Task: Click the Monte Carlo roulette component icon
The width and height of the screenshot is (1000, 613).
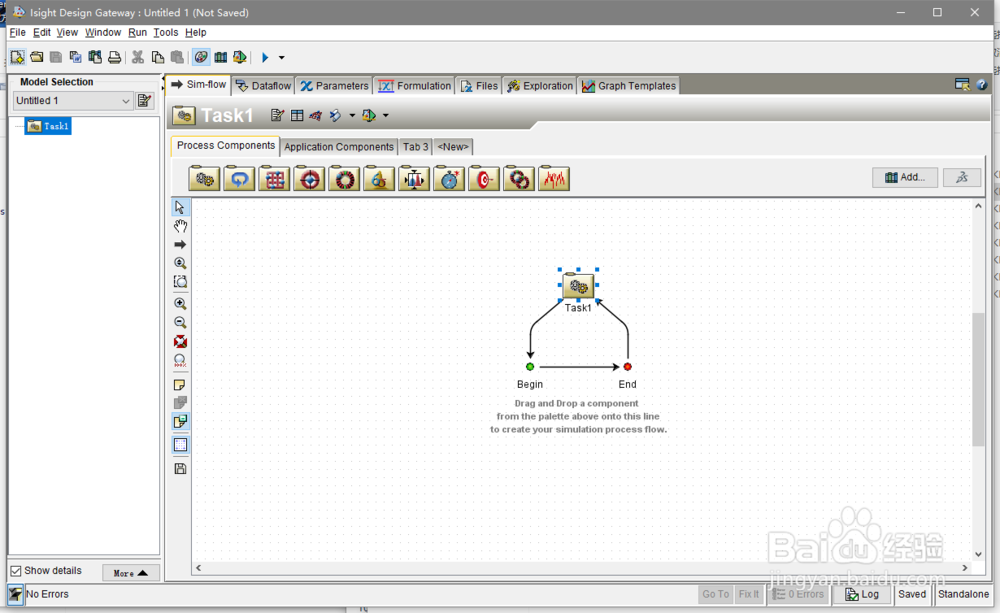Action: 344,179
